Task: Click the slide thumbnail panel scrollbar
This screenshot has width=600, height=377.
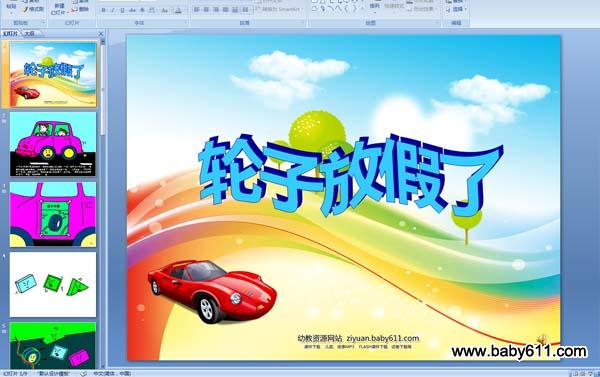Action: pos(102,88)
